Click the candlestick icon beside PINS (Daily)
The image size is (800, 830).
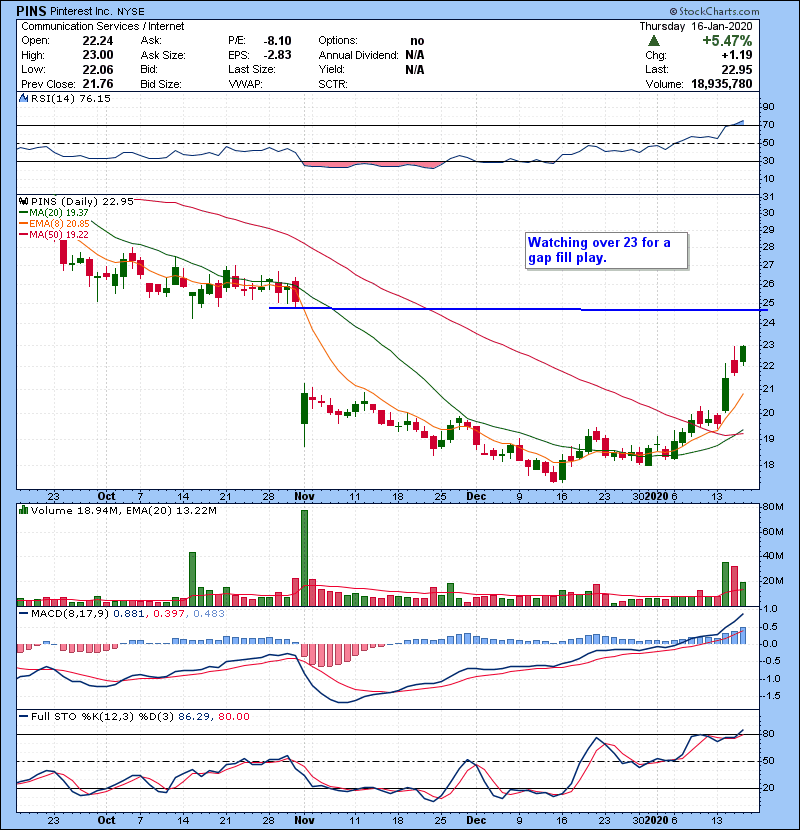23,201
